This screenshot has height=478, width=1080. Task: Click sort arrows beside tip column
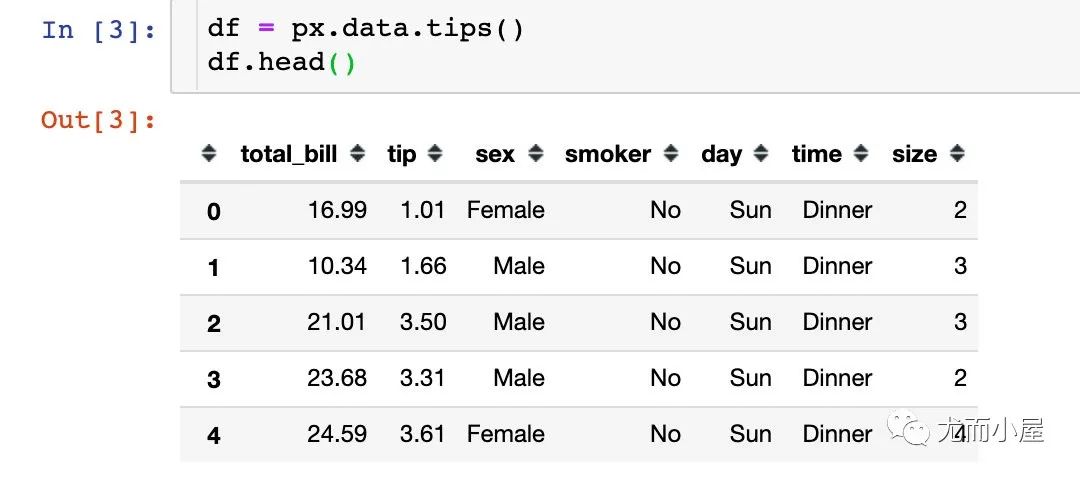click(x=435, y=154)
